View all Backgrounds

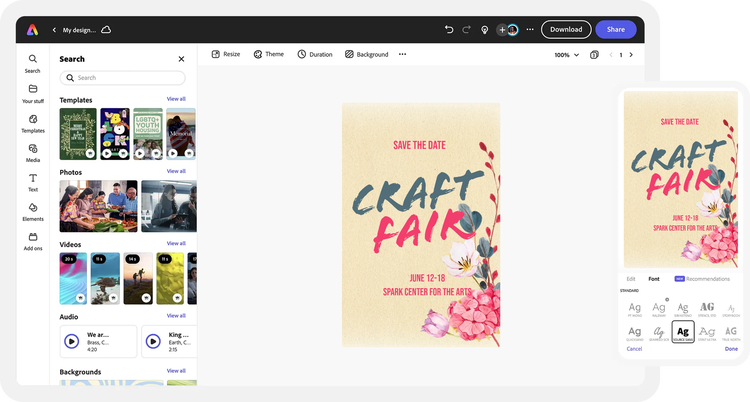[176, 371]
